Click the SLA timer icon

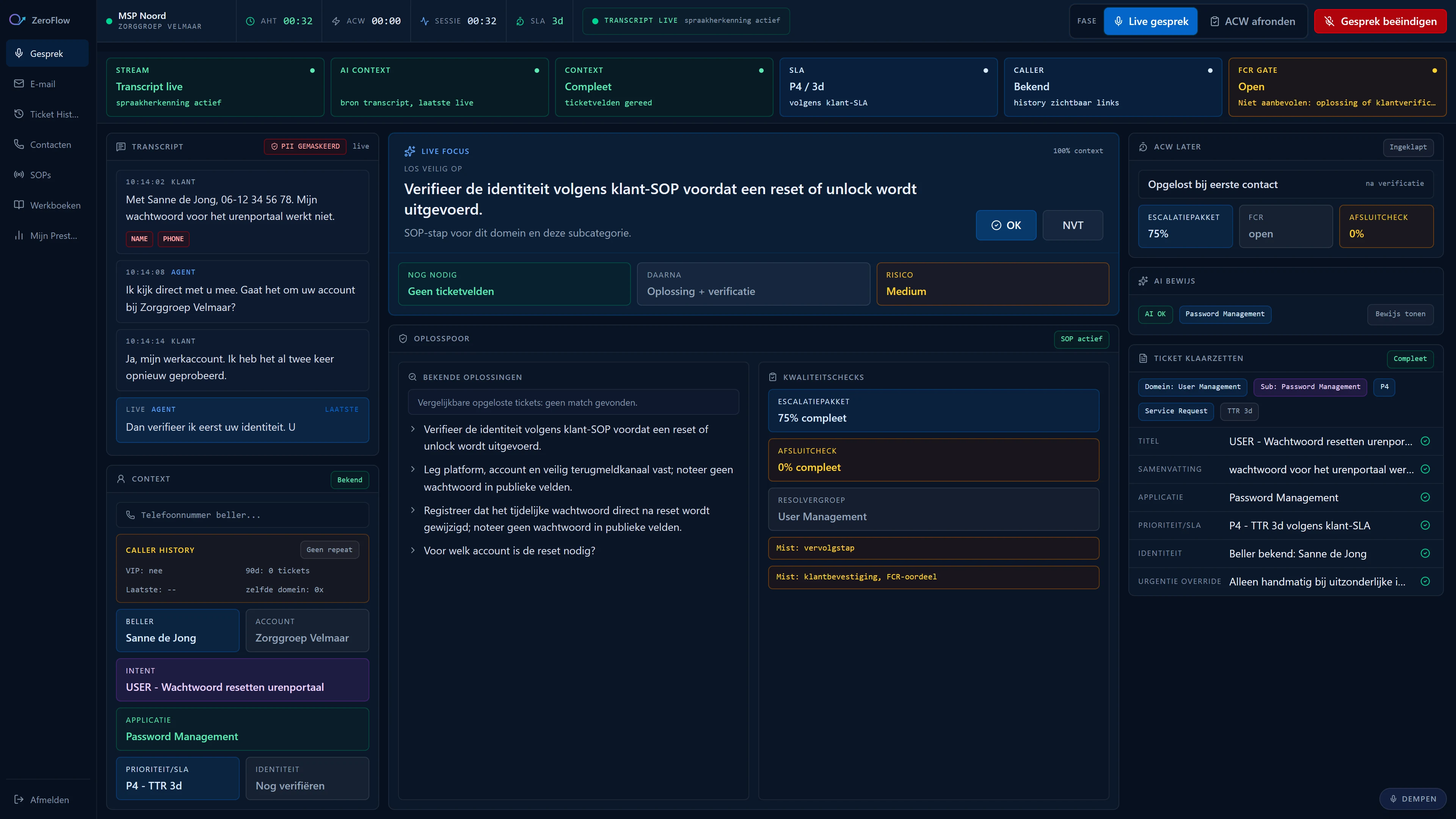520,21
